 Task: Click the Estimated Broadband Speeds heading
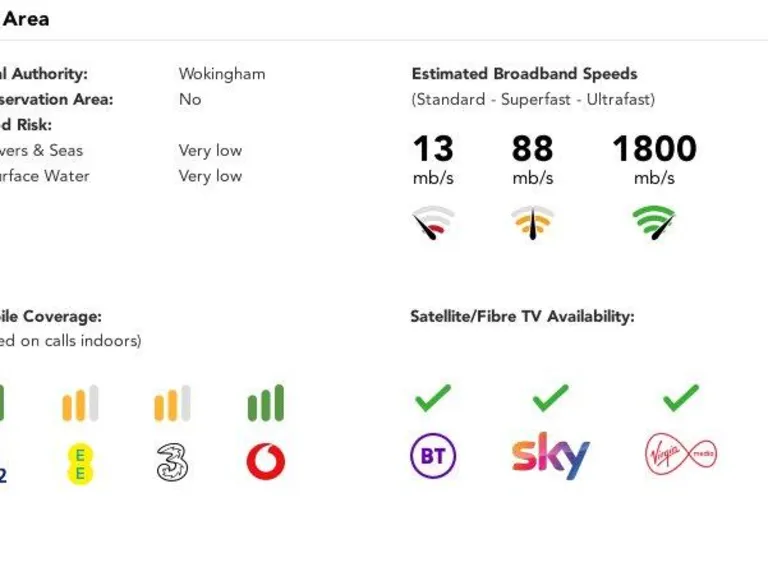tap(524, 74)
